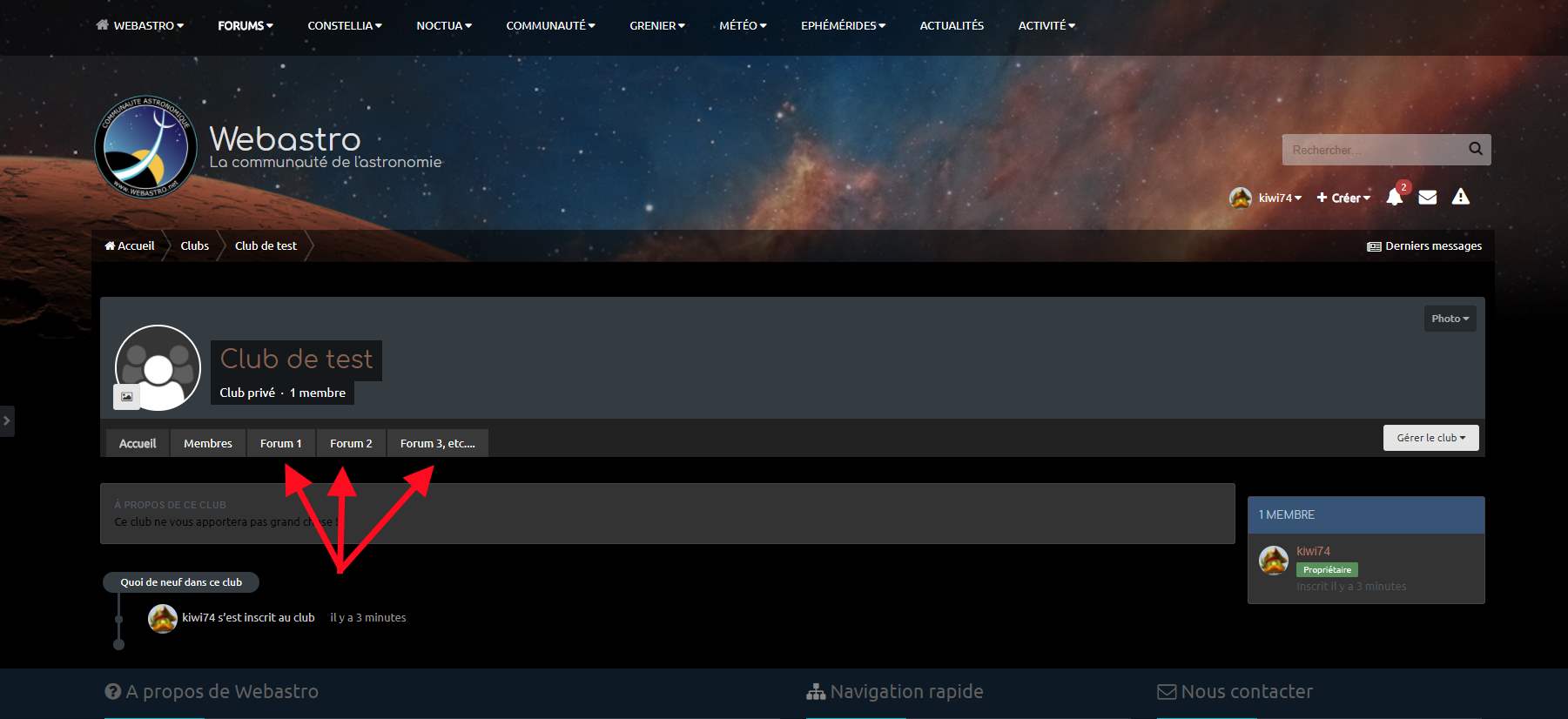
Task: Click the Webastro circular logo
Action: pyautogui.click(x=144, y=147)
